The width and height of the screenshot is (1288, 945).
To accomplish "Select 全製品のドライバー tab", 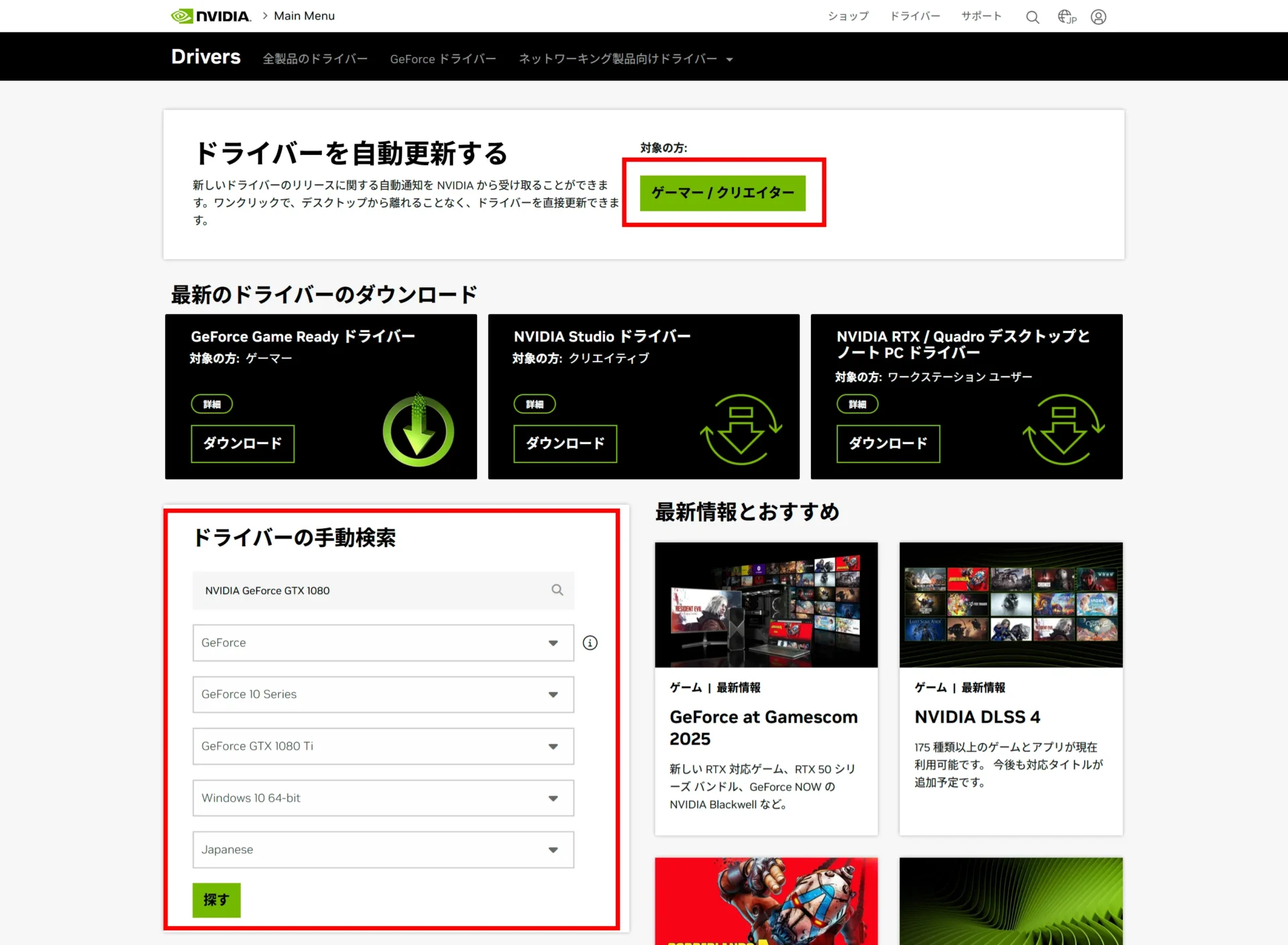I will coord(315,59).
